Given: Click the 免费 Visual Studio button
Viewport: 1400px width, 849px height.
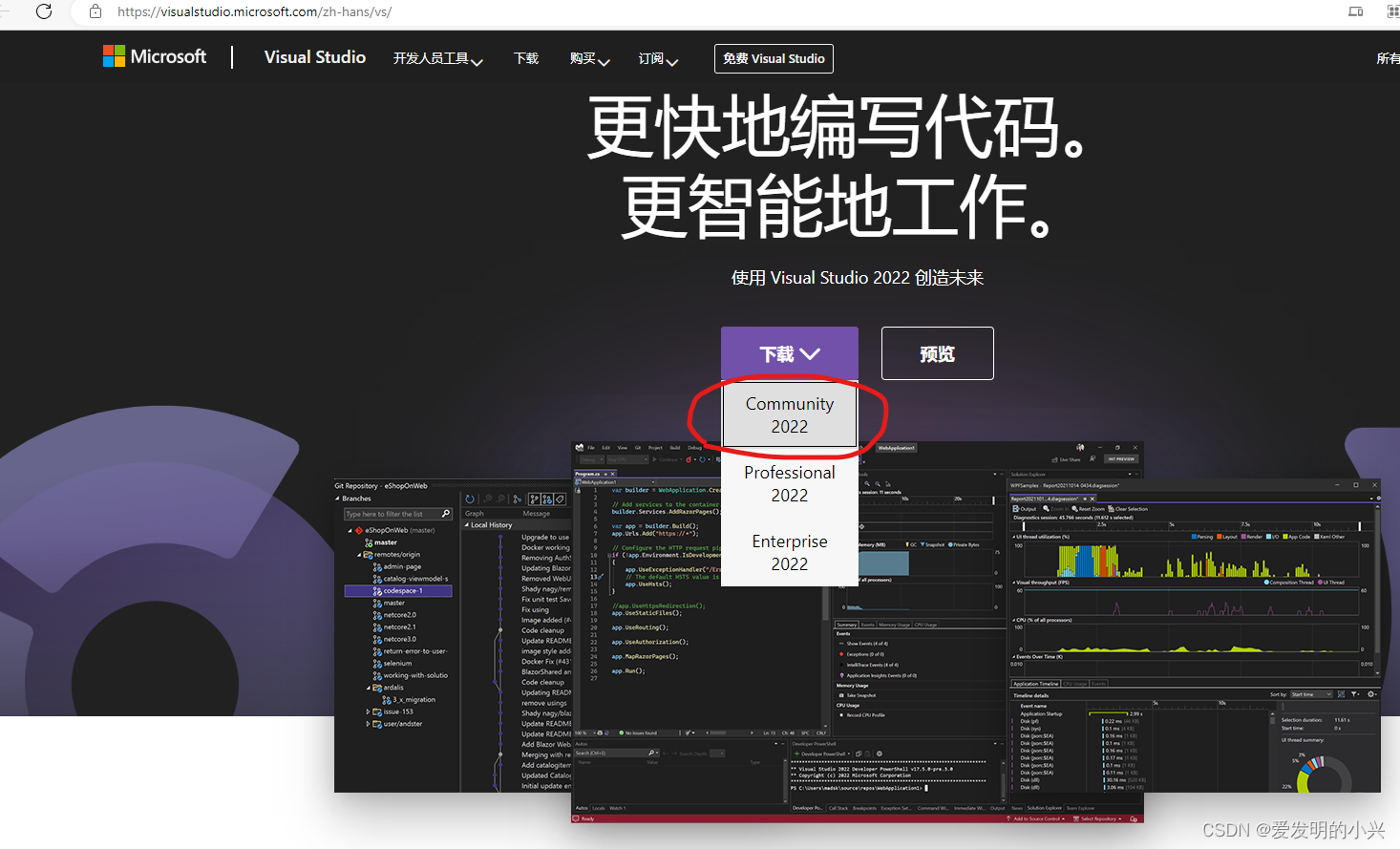Looking at the screenshot, I should coord(774,58).
